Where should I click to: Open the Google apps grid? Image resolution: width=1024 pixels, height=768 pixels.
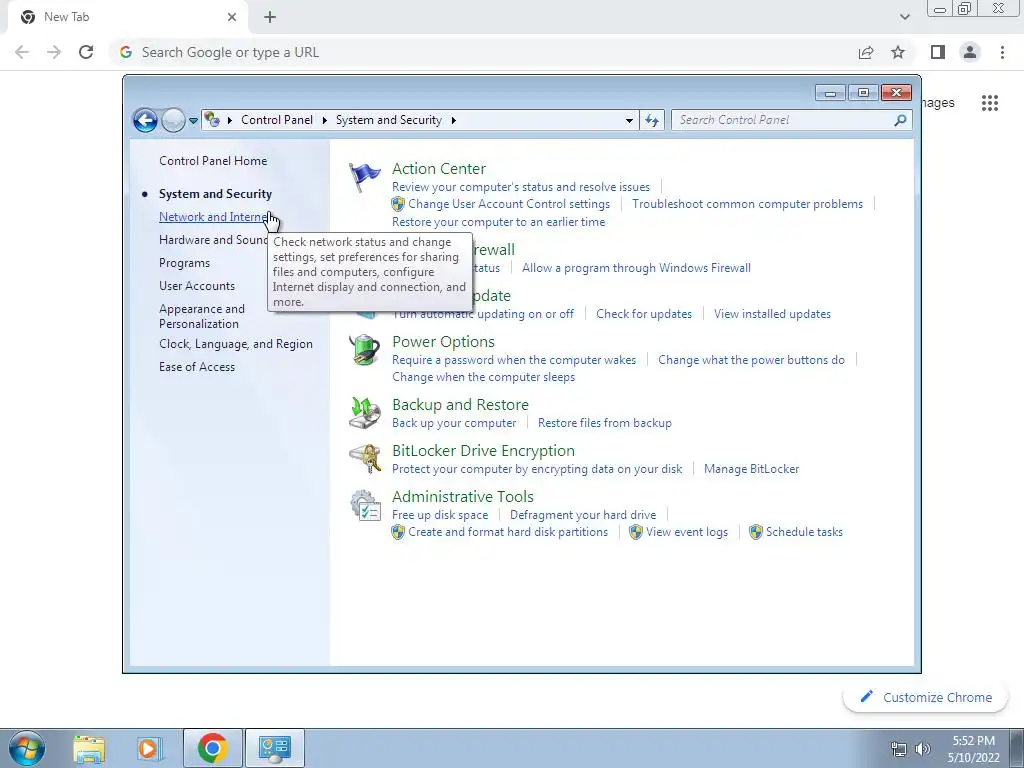click(990, 103)
